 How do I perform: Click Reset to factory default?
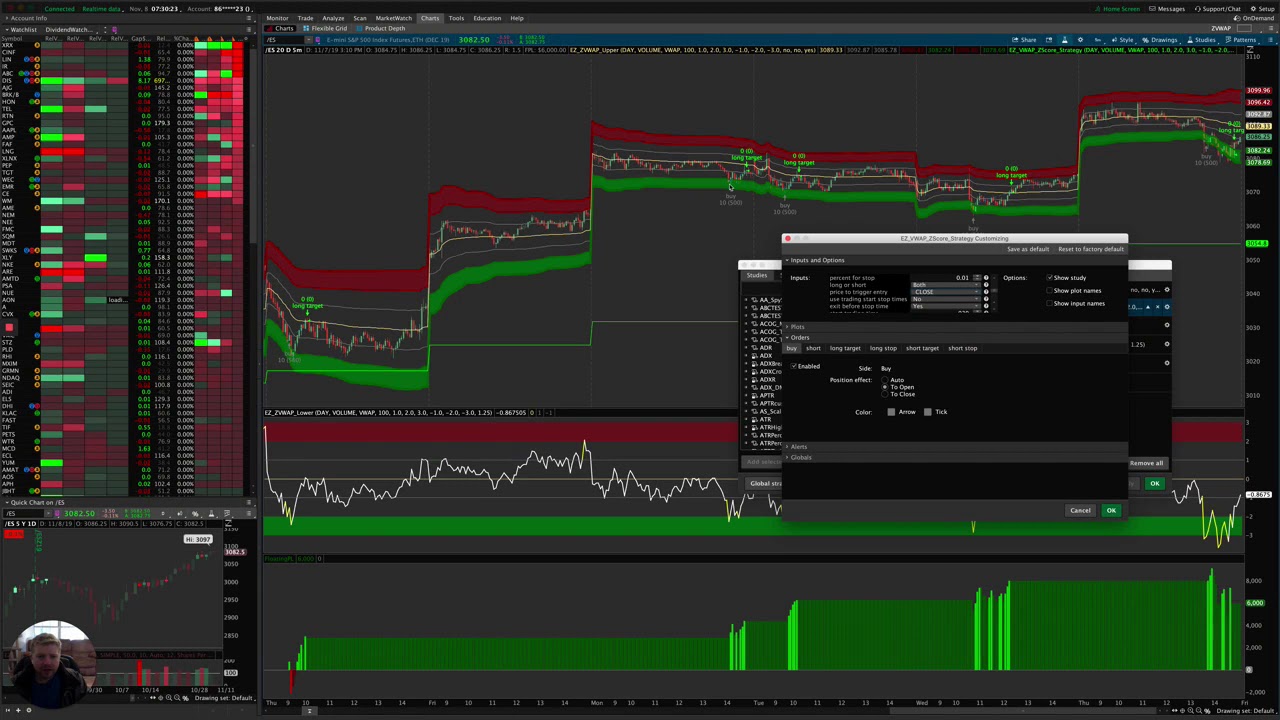pos(1091,249)
